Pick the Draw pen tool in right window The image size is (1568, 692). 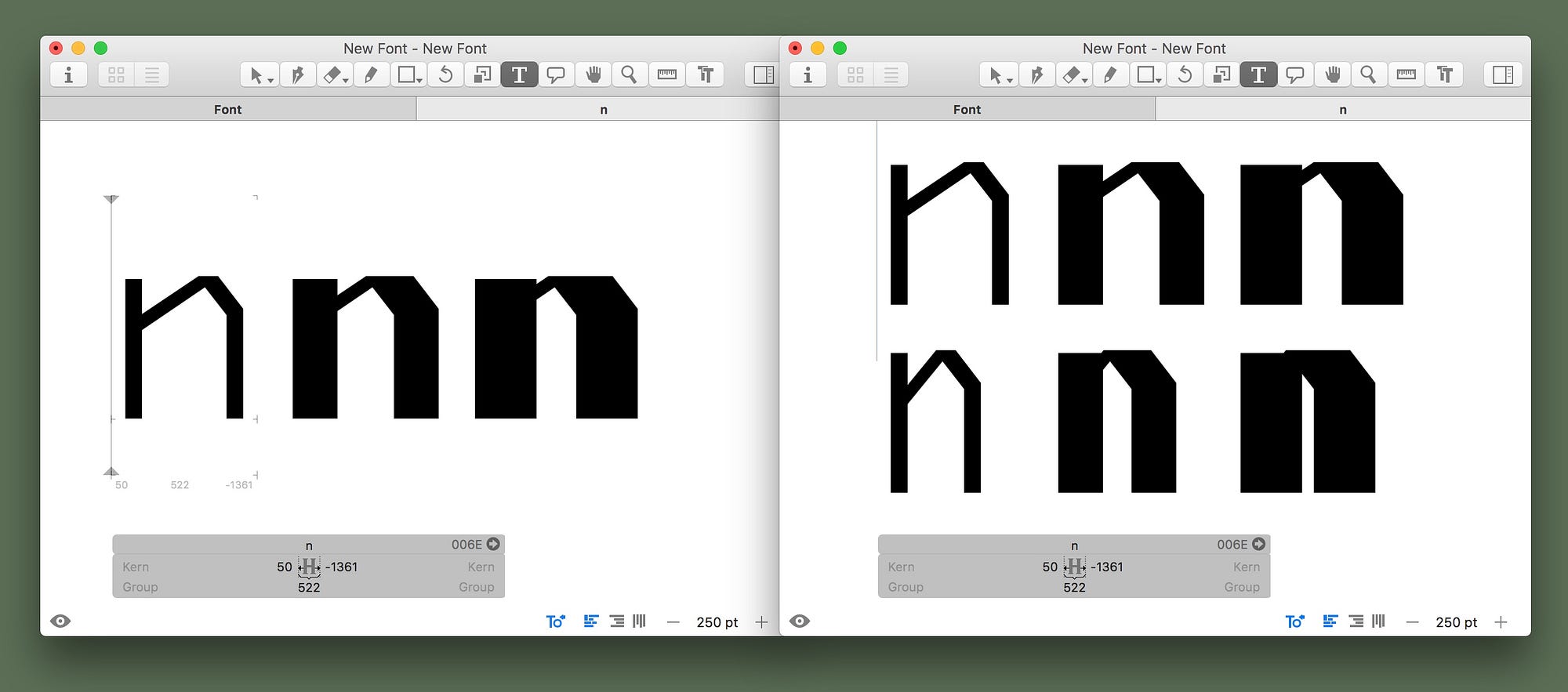click(x=1036, y=74)
